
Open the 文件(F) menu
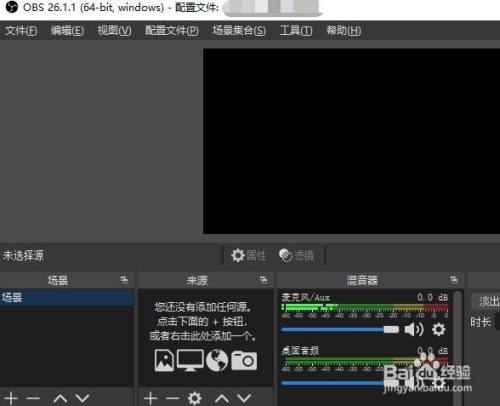pos(21,31)
